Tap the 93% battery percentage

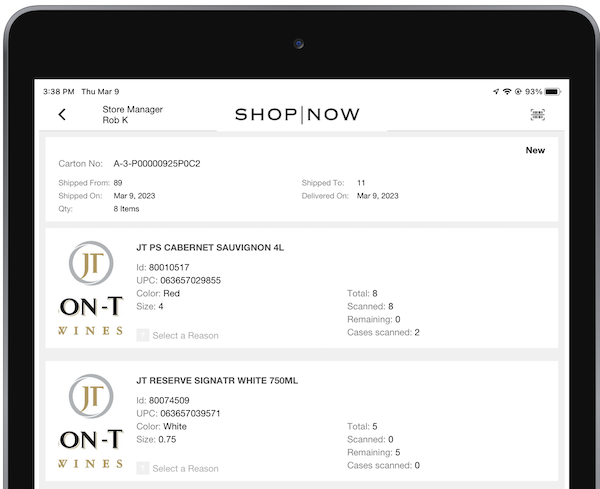click(x=533, y=91)
